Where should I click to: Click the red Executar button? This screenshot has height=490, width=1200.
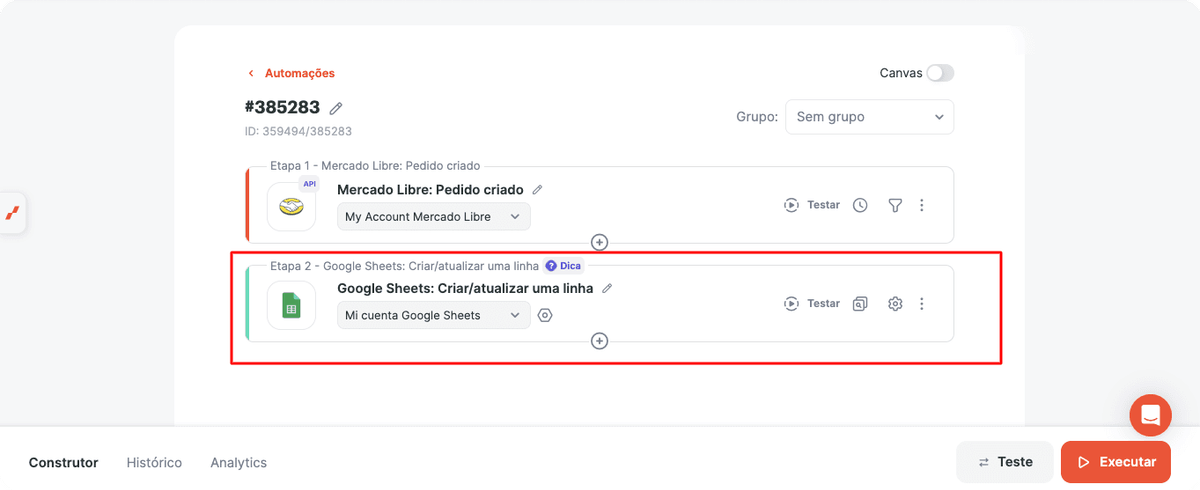[1116, 462]
